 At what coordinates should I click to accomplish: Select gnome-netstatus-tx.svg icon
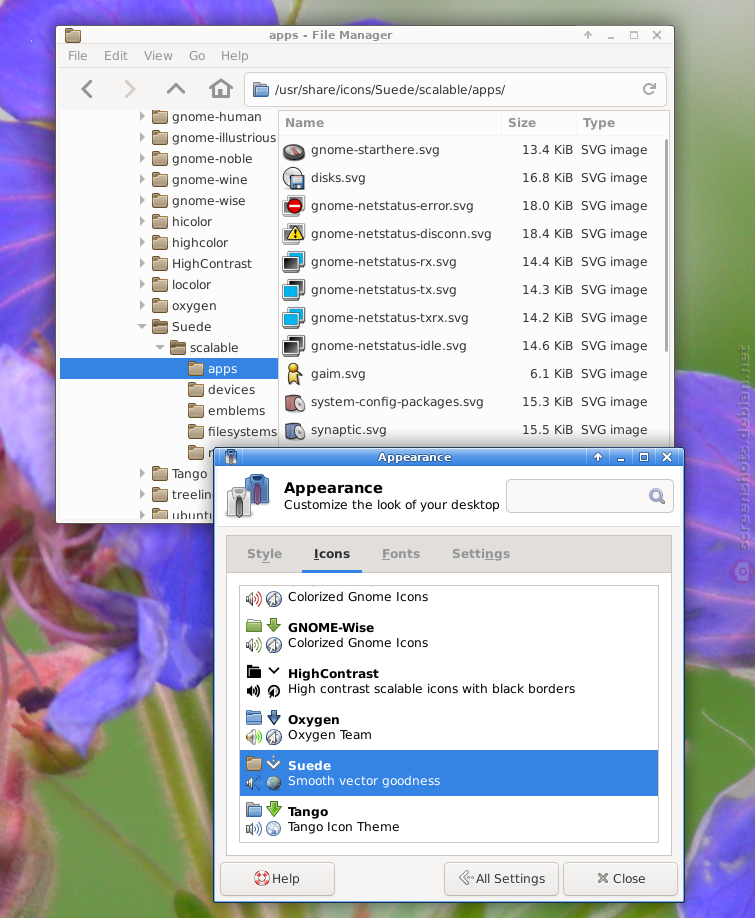click(294, 290)
